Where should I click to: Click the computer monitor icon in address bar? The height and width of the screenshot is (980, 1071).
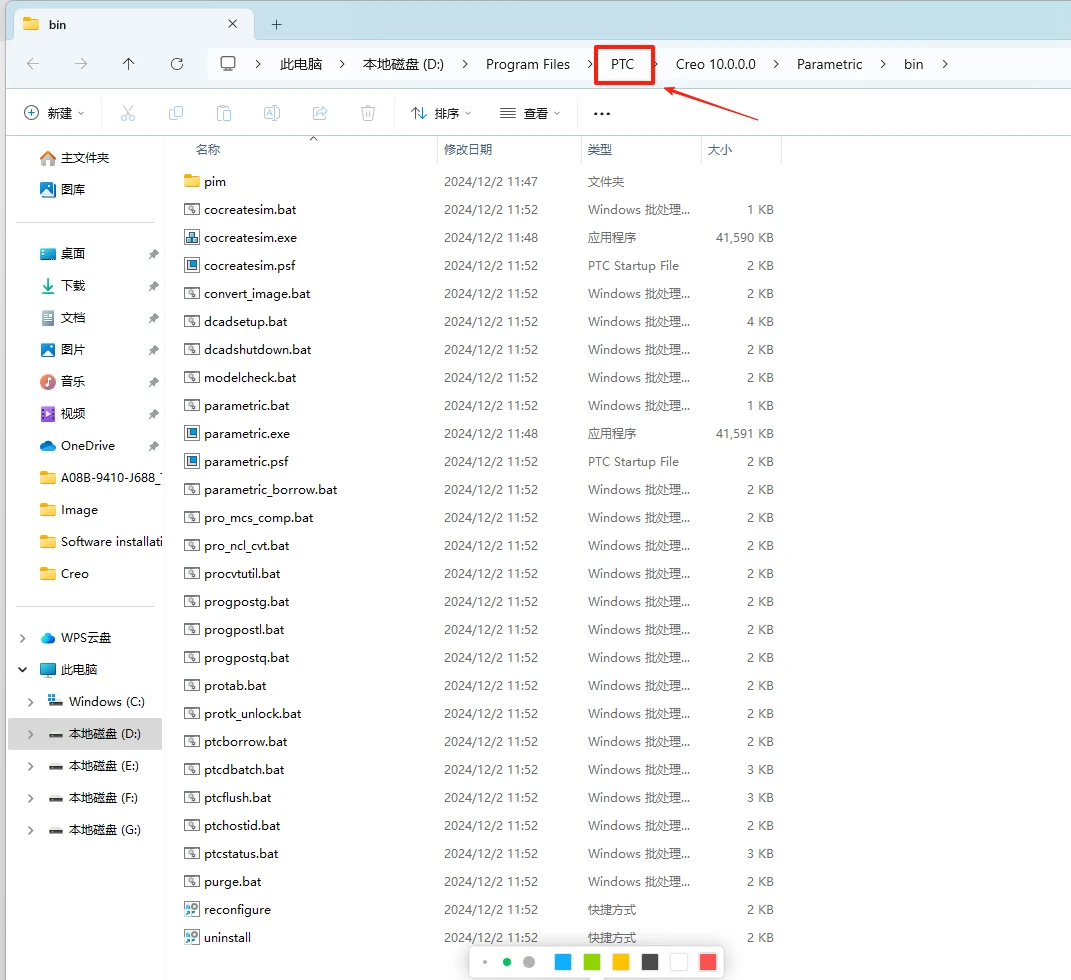(227, 64)
